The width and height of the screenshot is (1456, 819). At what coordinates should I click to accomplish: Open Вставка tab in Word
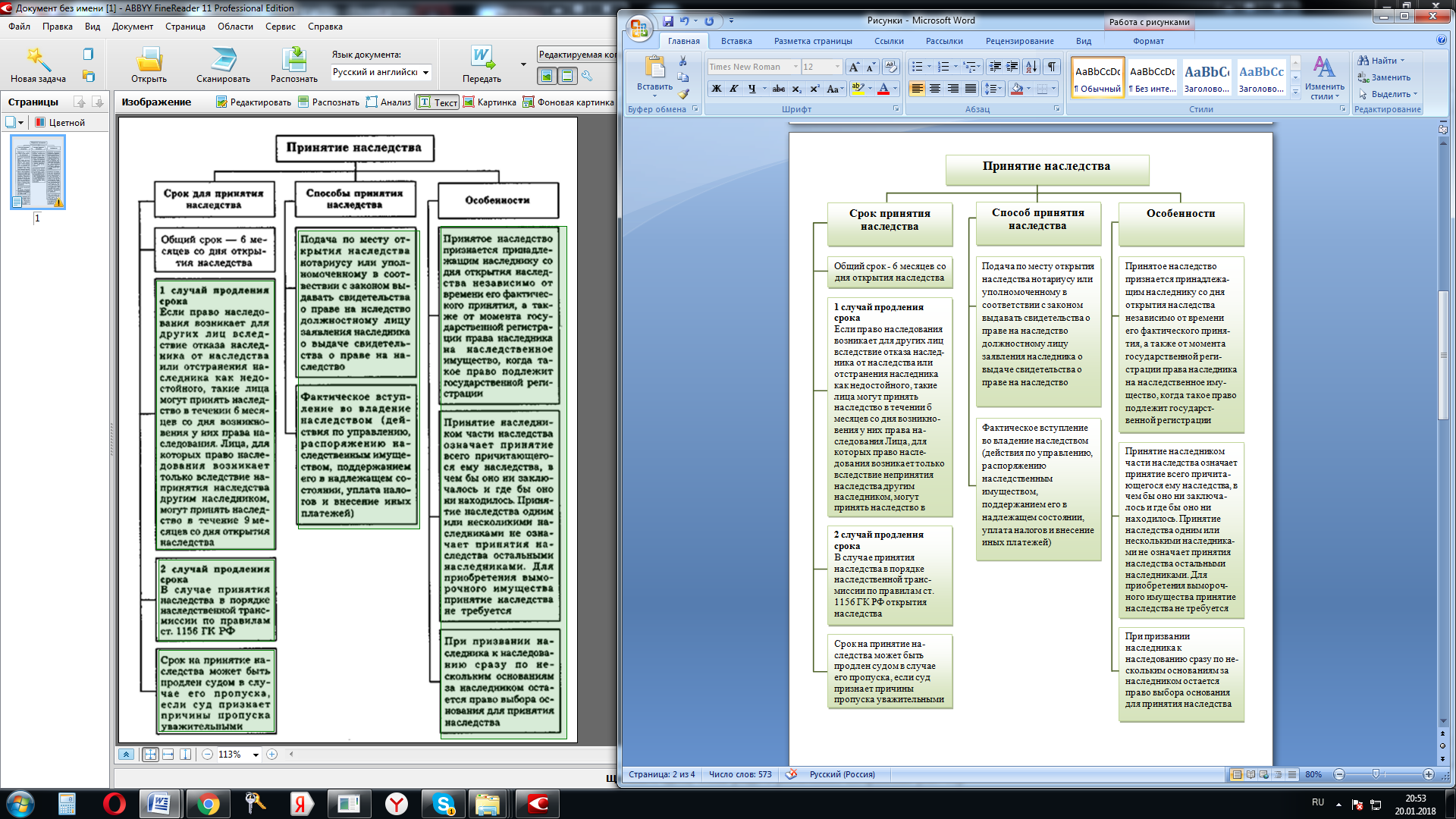coord(736,41)
